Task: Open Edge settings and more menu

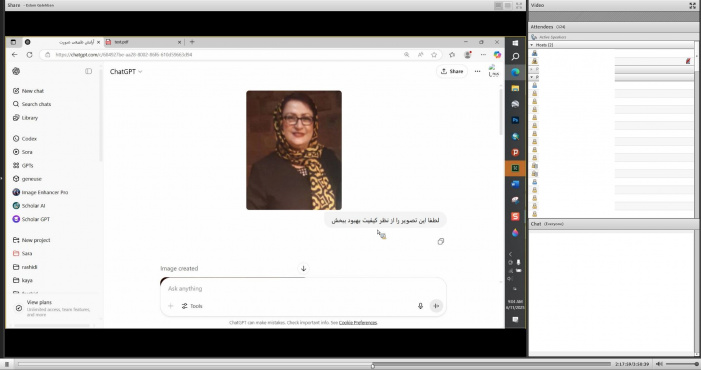Action: (x=483, y=55)
